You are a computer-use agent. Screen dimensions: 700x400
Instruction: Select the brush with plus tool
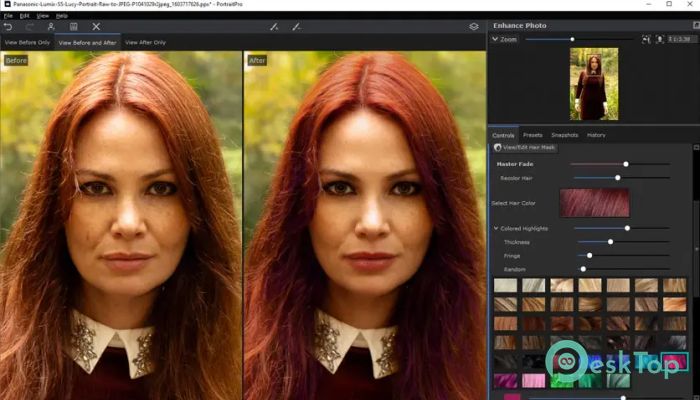pos(275,27)
